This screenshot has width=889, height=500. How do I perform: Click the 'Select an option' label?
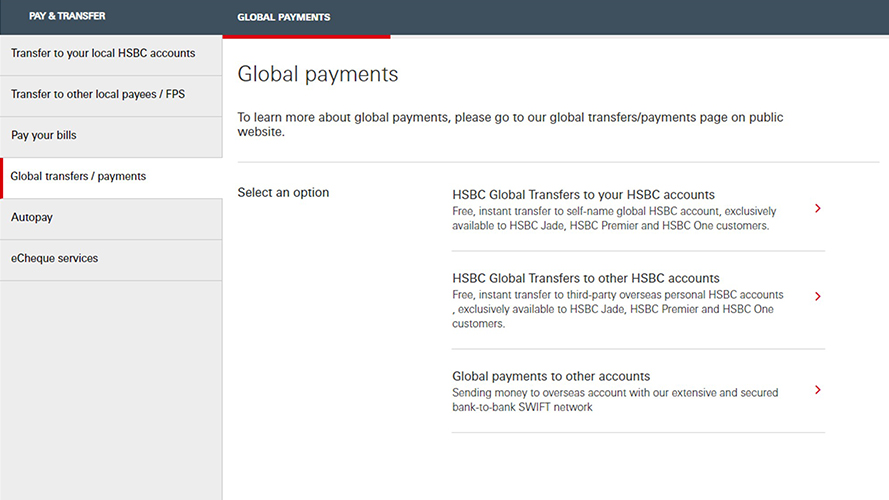pyautogui.click(x=283, y=193)
